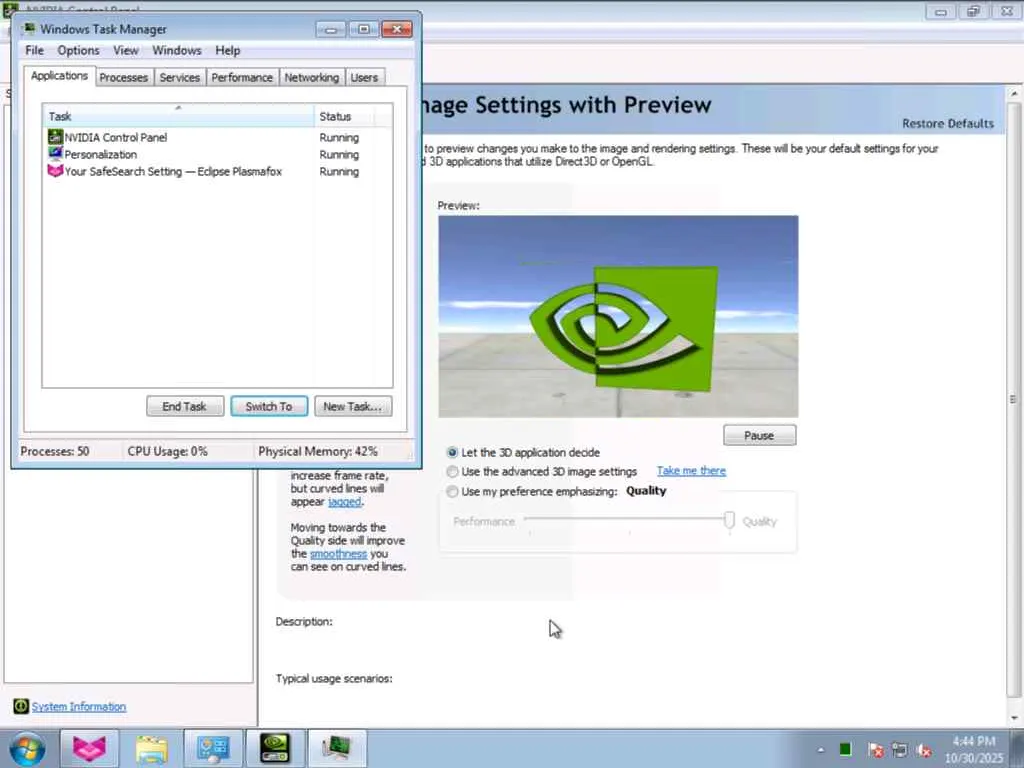The height and width of the screenshot is (768, 1024).
Task: Open the Personalization control panel taskbar icon
Action: (x=213, y=748)
